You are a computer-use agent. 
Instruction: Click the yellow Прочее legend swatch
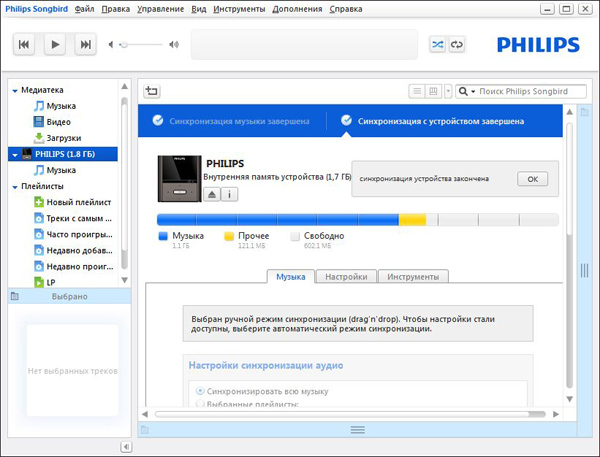[x=229, y=236]
